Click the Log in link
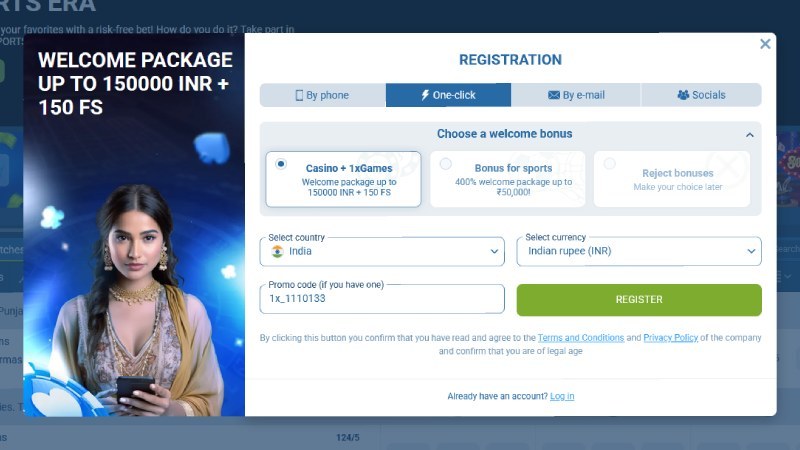 tap(562, 396)
